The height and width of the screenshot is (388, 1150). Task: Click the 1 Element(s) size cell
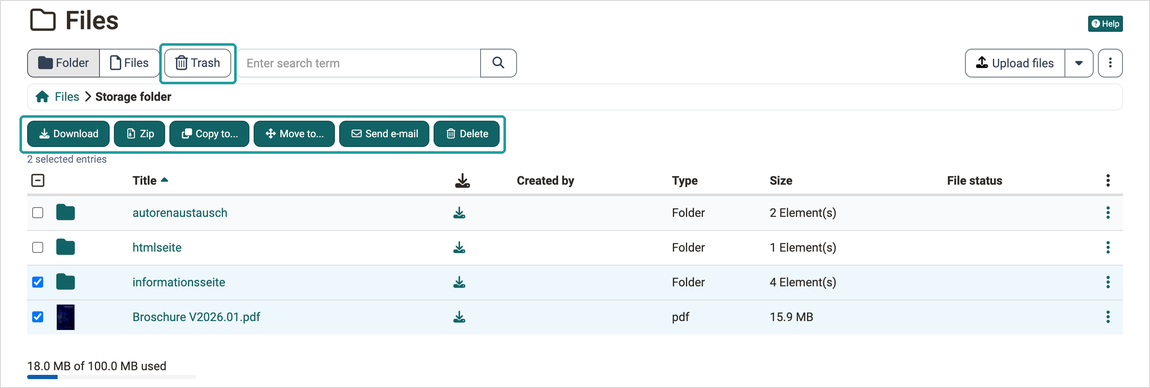(x=802, y=247)
